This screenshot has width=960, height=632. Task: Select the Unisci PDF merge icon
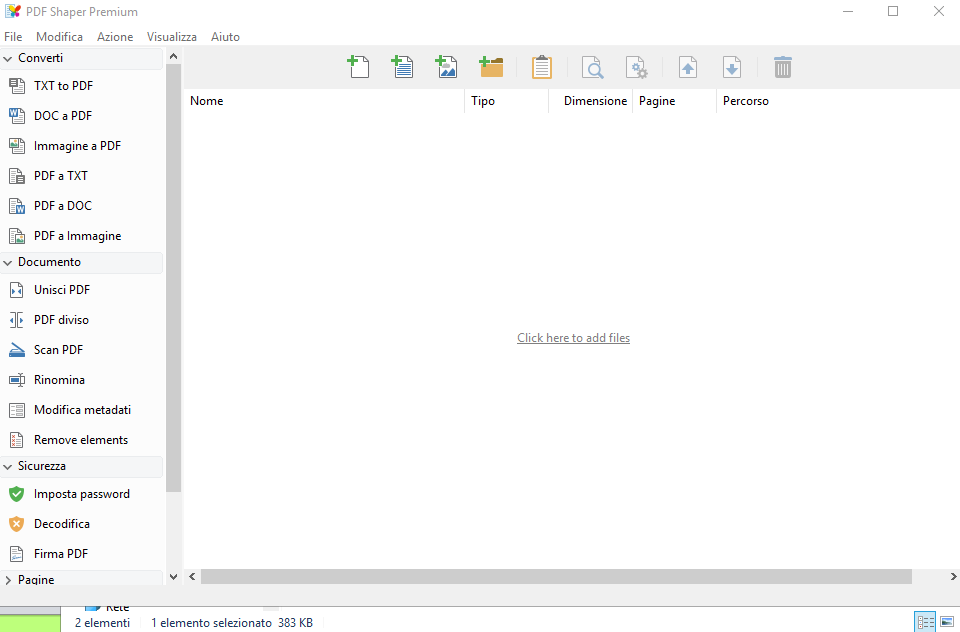tap(17, 290)
